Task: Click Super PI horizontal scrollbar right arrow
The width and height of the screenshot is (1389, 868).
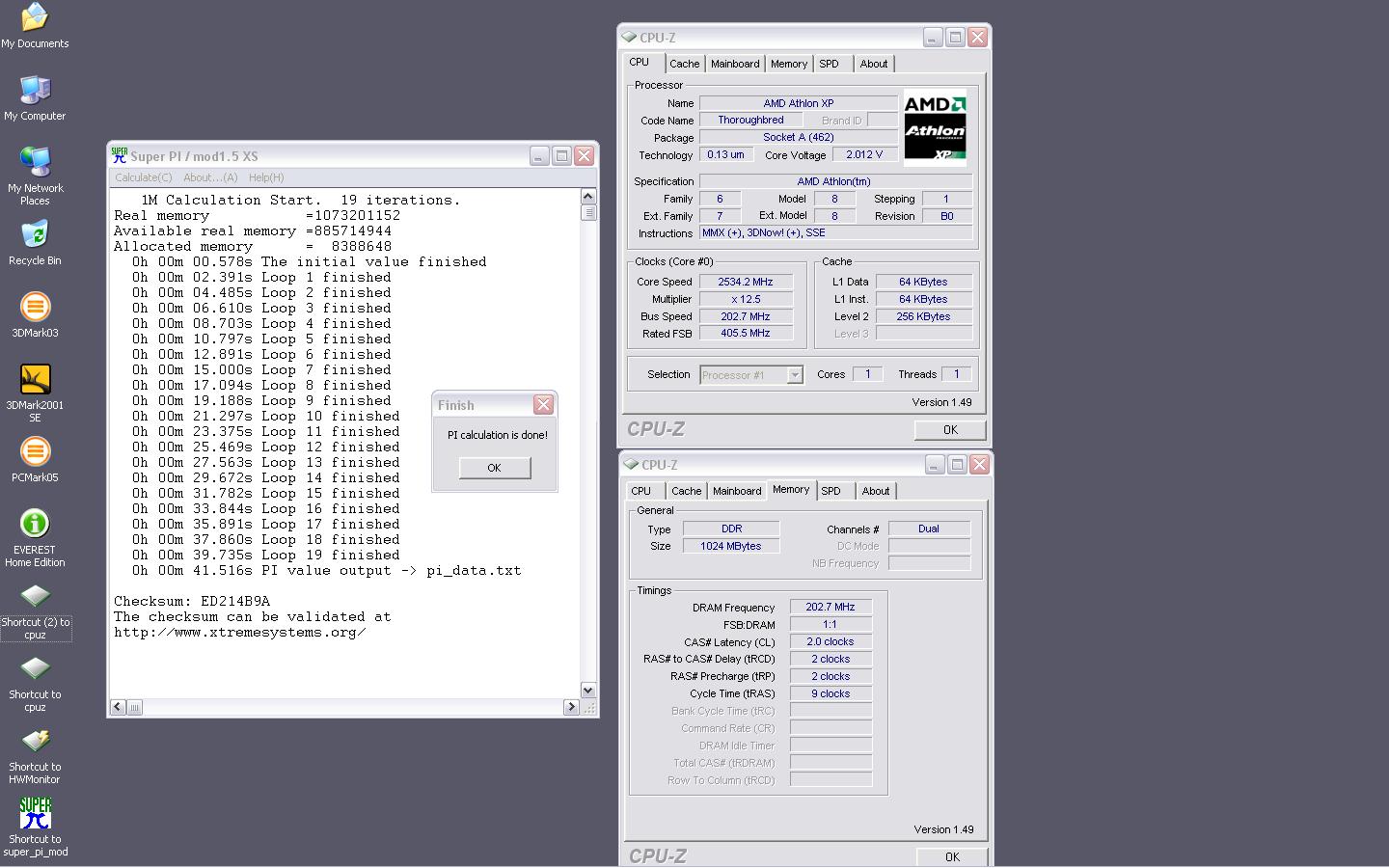Action: click(x=571, y=707)
